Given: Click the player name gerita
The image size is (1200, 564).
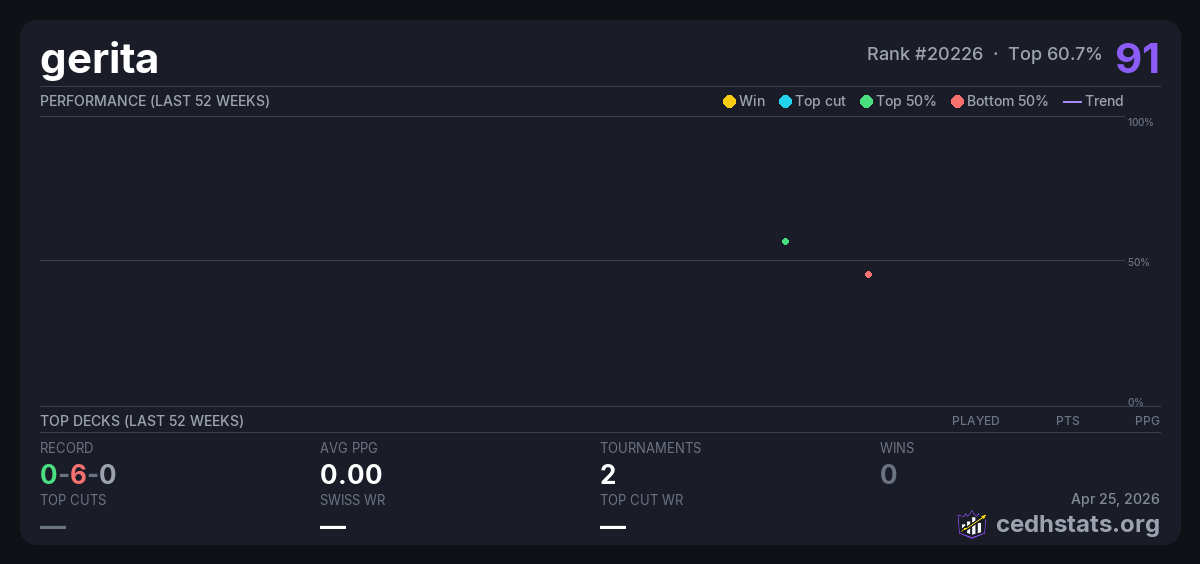Looking at the screenshot, I should pyautogui.click(x=99, y=59).
